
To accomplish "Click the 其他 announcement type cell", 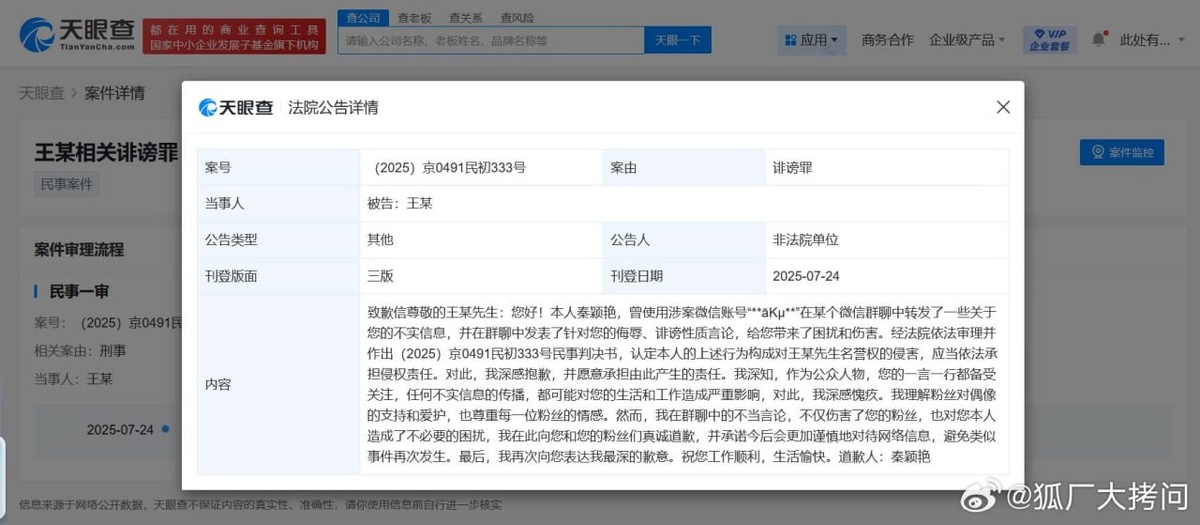I will (481, 239).
